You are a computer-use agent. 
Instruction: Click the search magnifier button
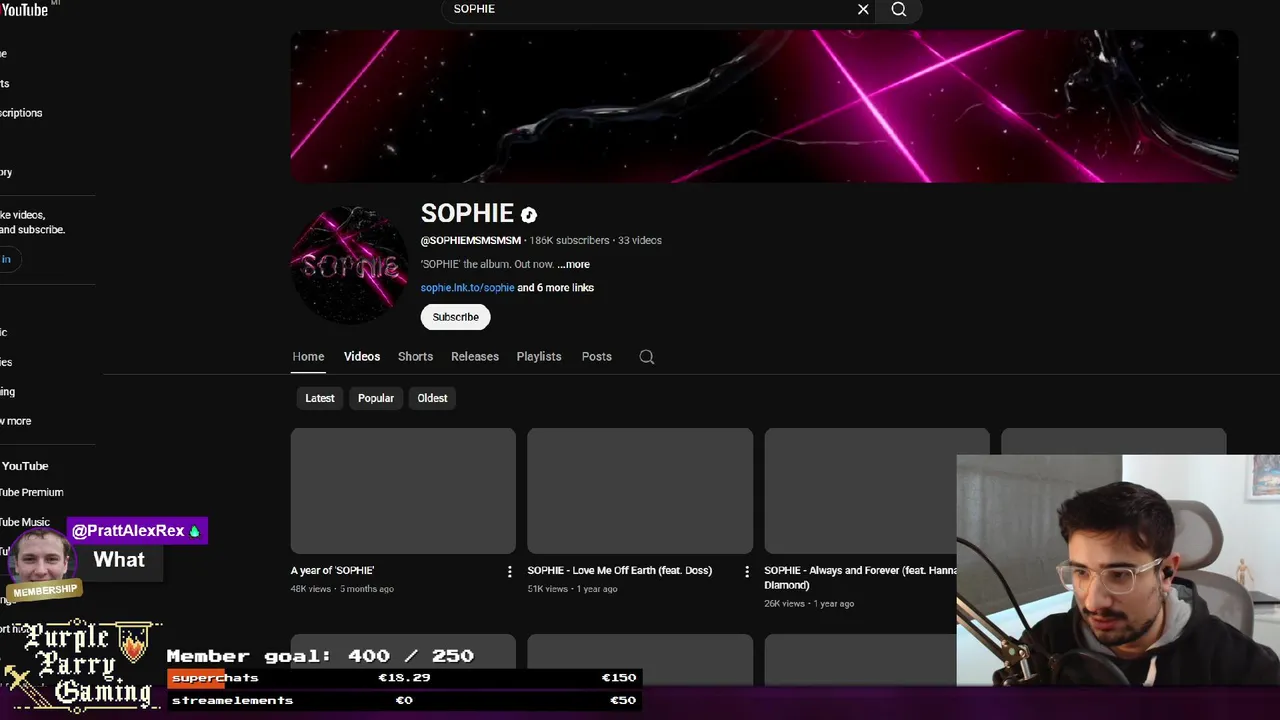coord(899,9)
